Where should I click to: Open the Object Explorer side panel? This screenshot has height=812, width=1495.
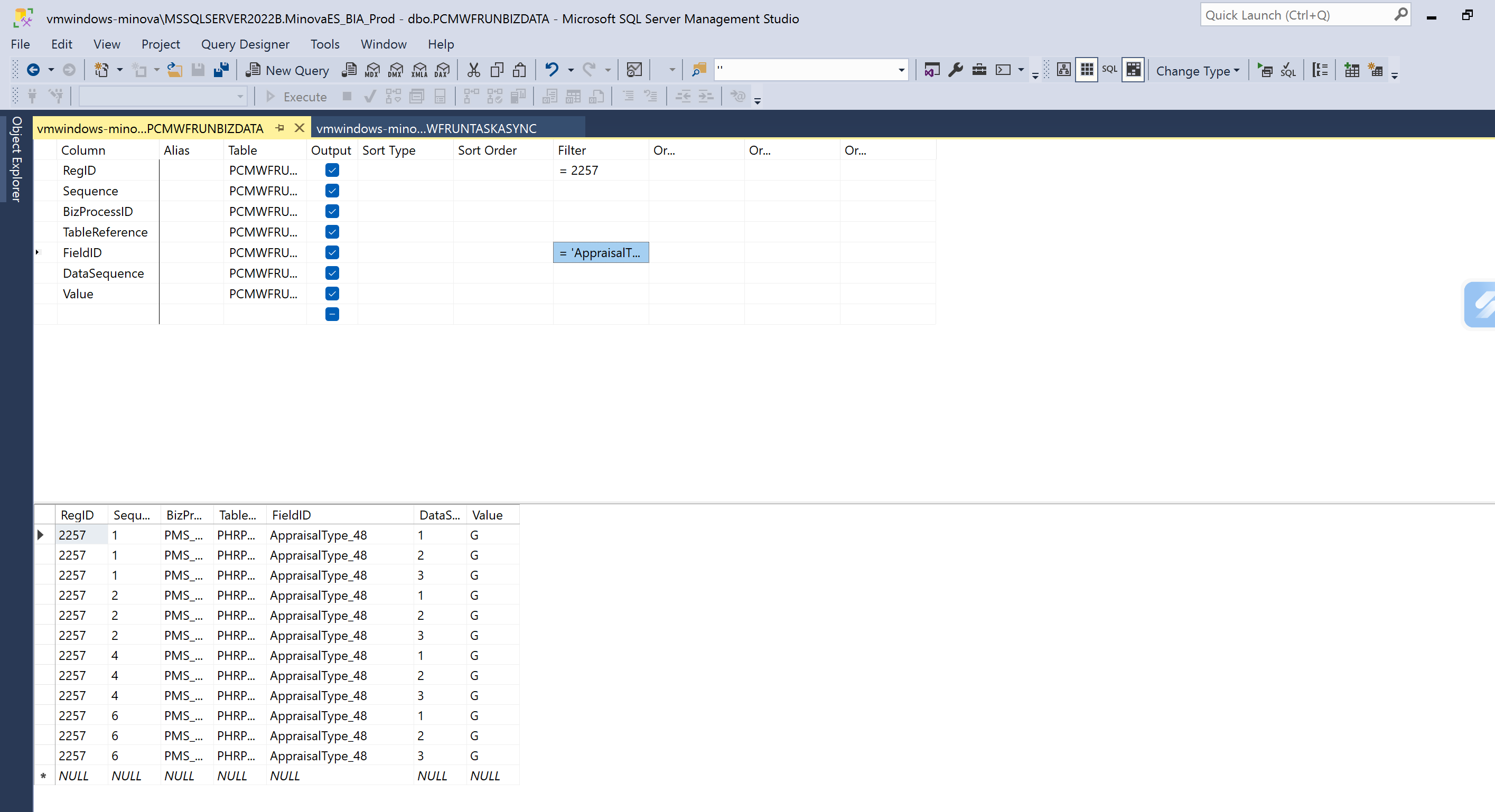pos(16,159)
